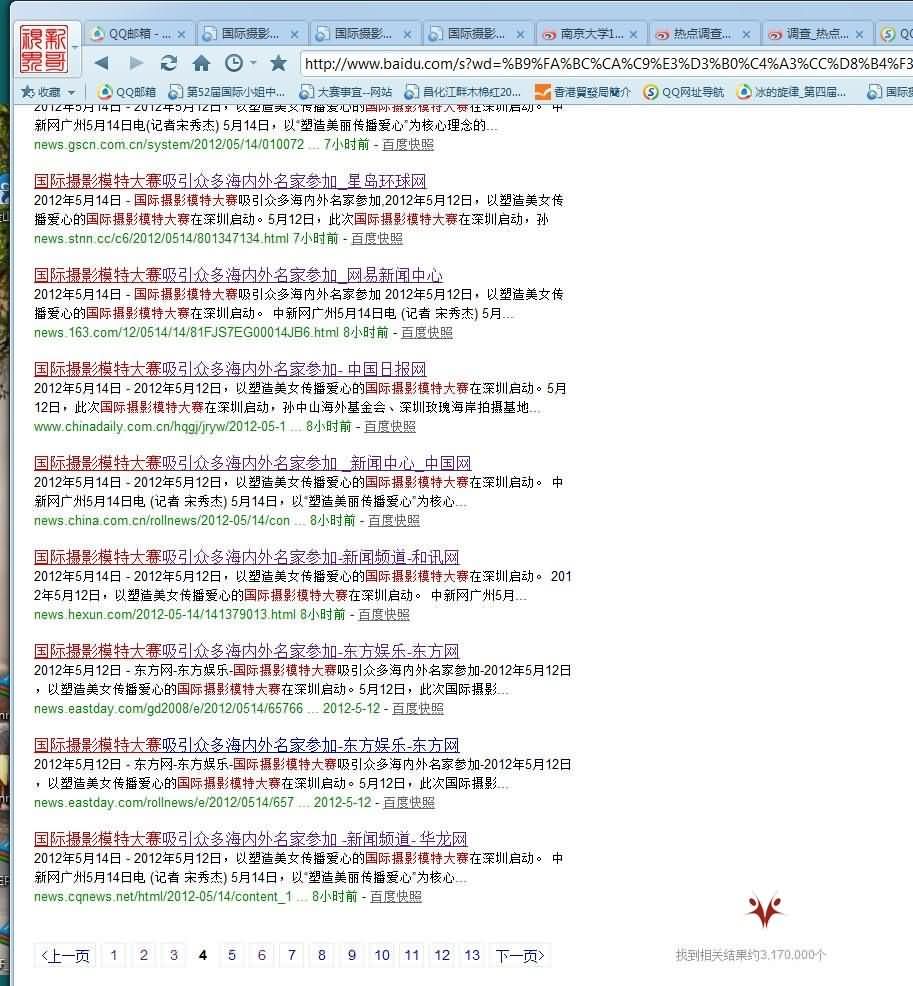Open the QQ邮箱 bookmark

click(x=127, y=92)
